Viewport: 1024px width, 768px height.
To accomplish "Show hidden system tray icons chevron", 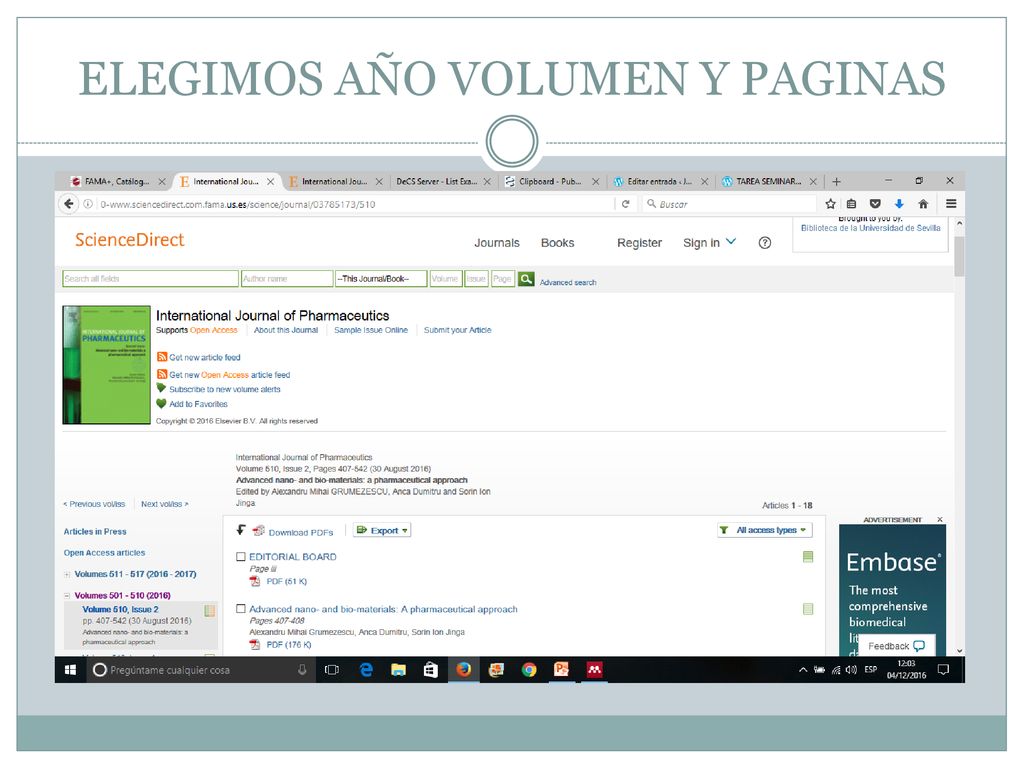I will tap(803, 669).
